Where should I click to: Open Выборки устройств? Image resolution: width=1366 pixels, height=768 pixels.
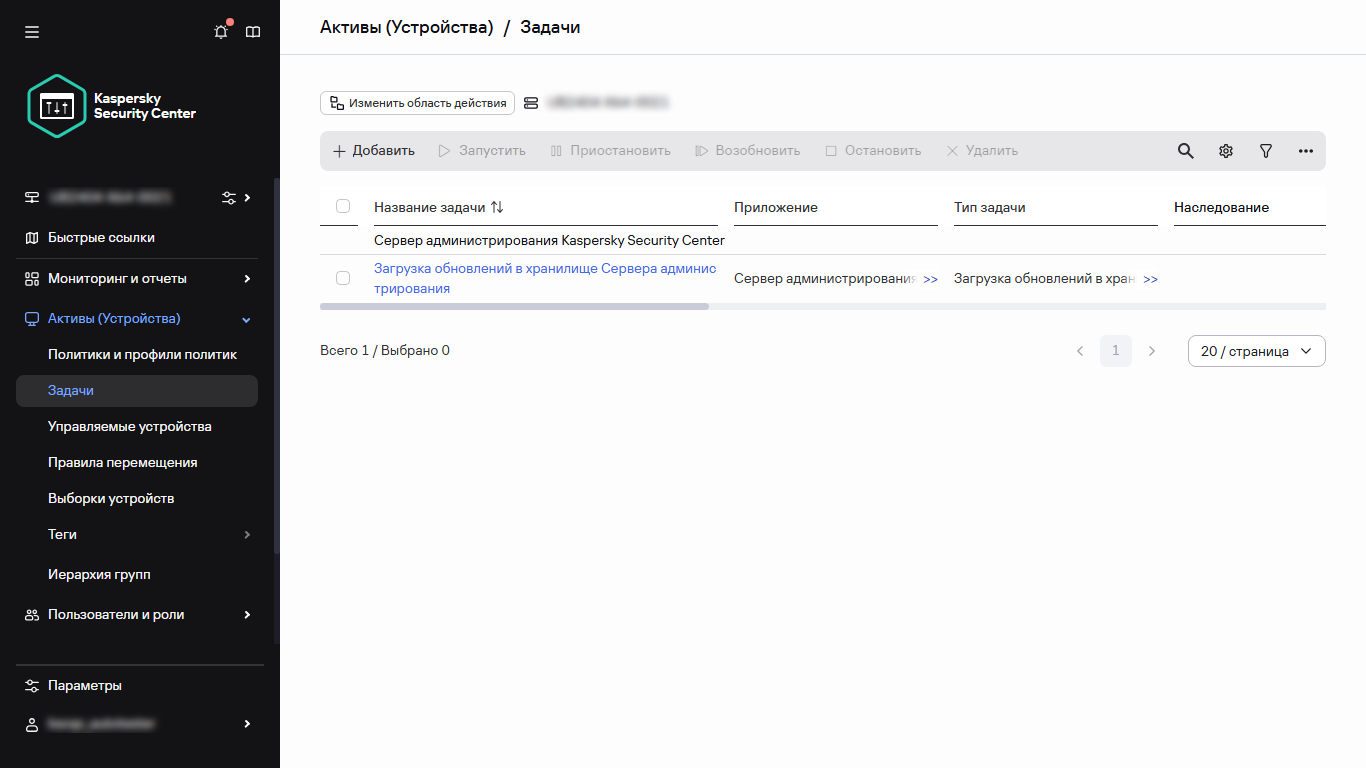point(111,499)
